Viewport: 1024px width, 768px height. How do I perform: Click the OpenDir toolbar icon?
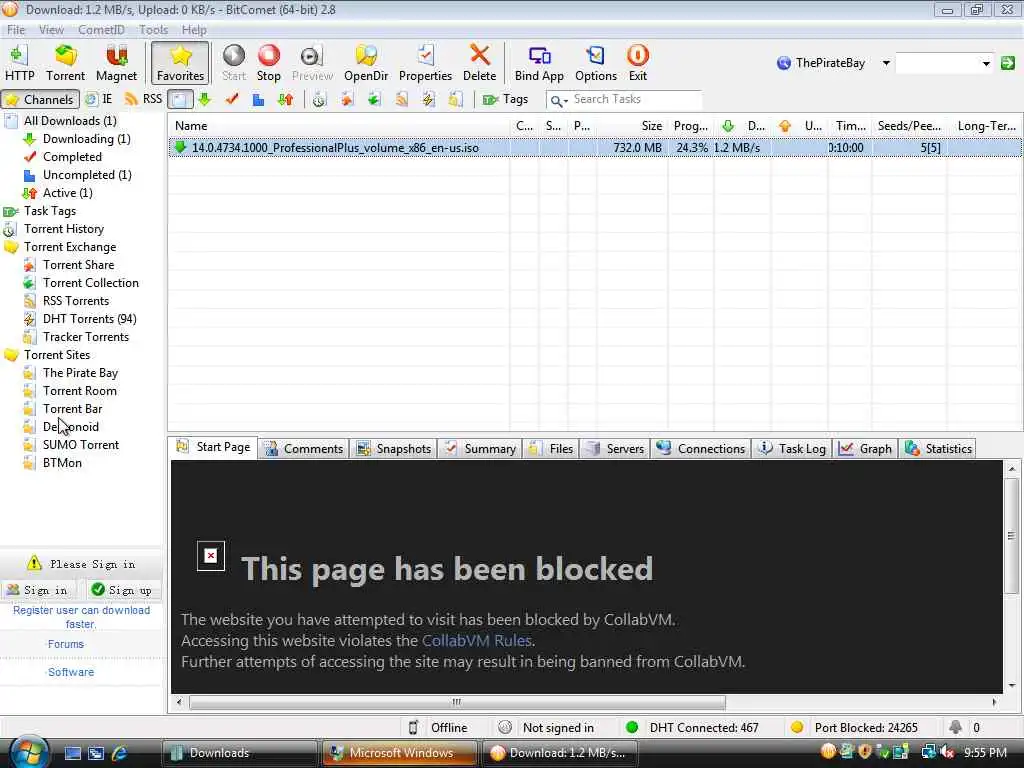pos(366,63)
